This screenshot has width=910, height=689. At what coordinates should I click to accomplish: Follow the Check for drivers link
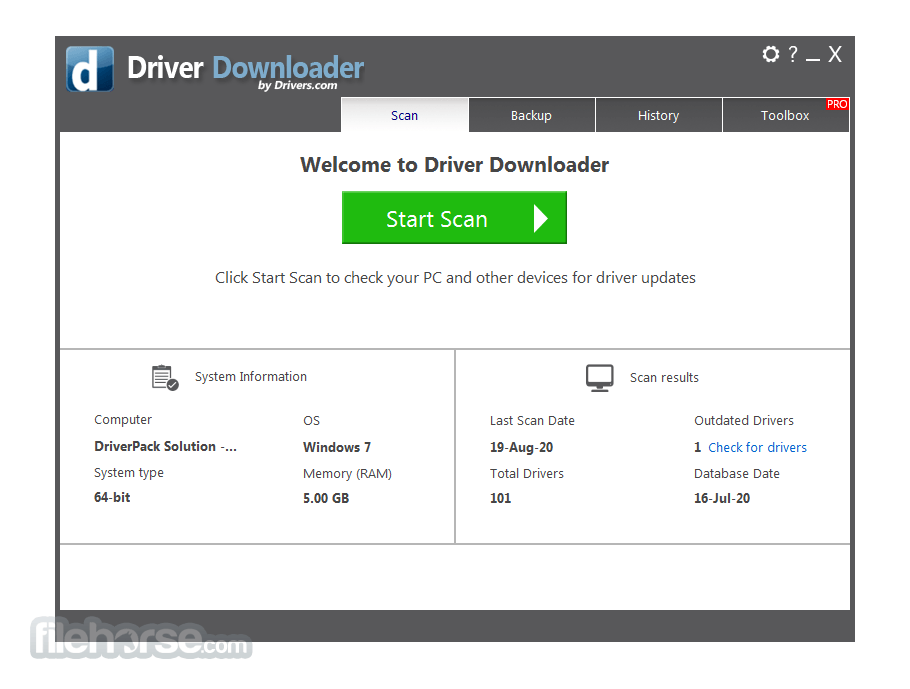(x=757, y=448)
